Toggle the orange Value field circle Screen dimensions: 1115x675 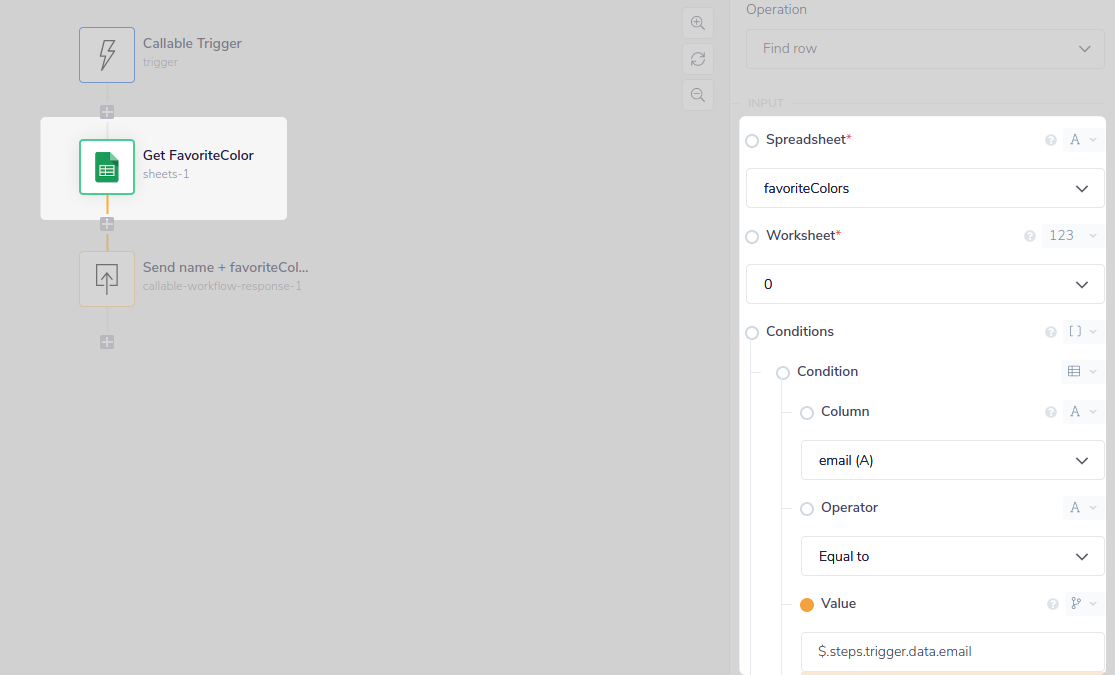tap(807, 604)
